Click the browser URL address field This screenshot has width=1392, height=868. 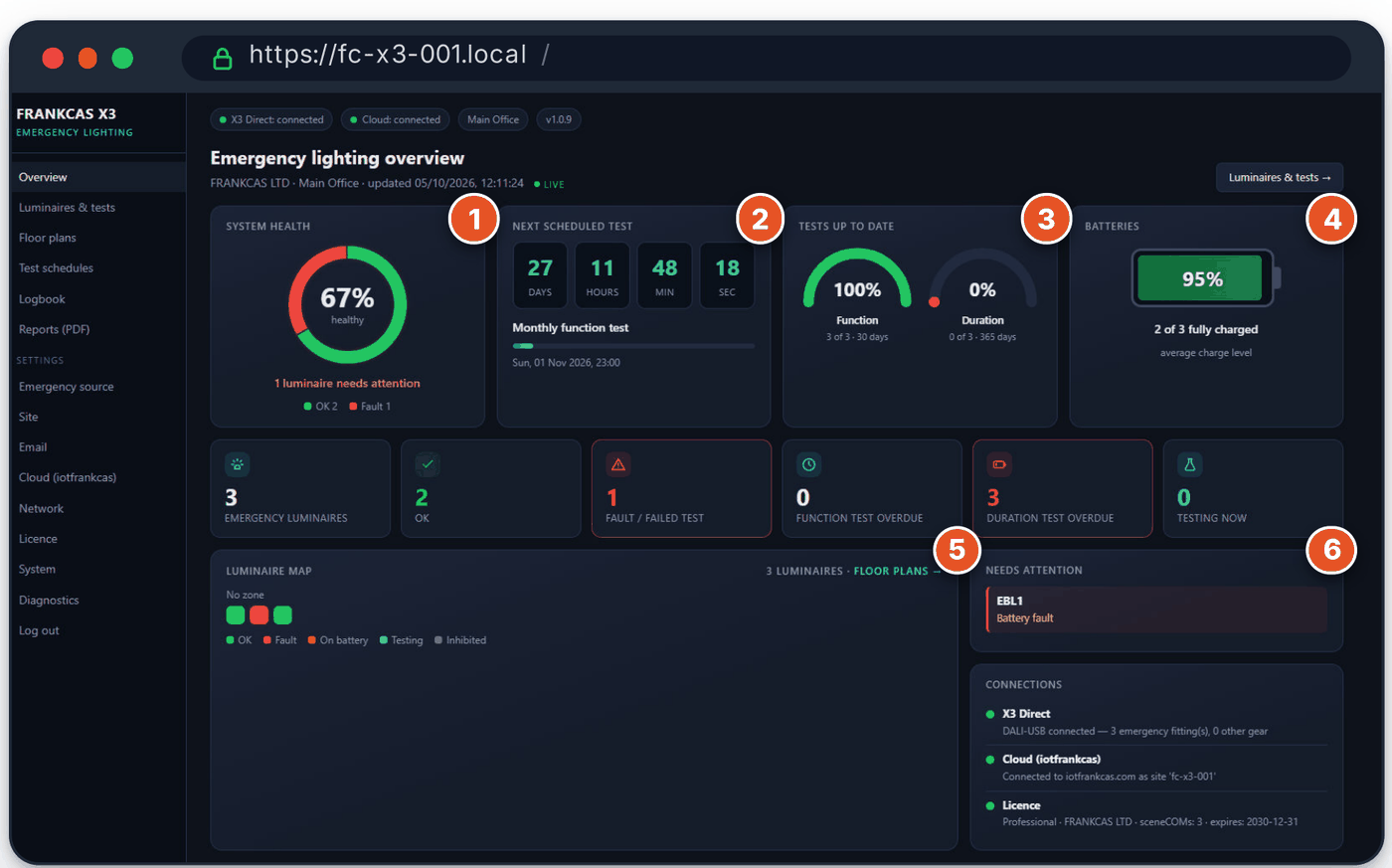[766, 58]
